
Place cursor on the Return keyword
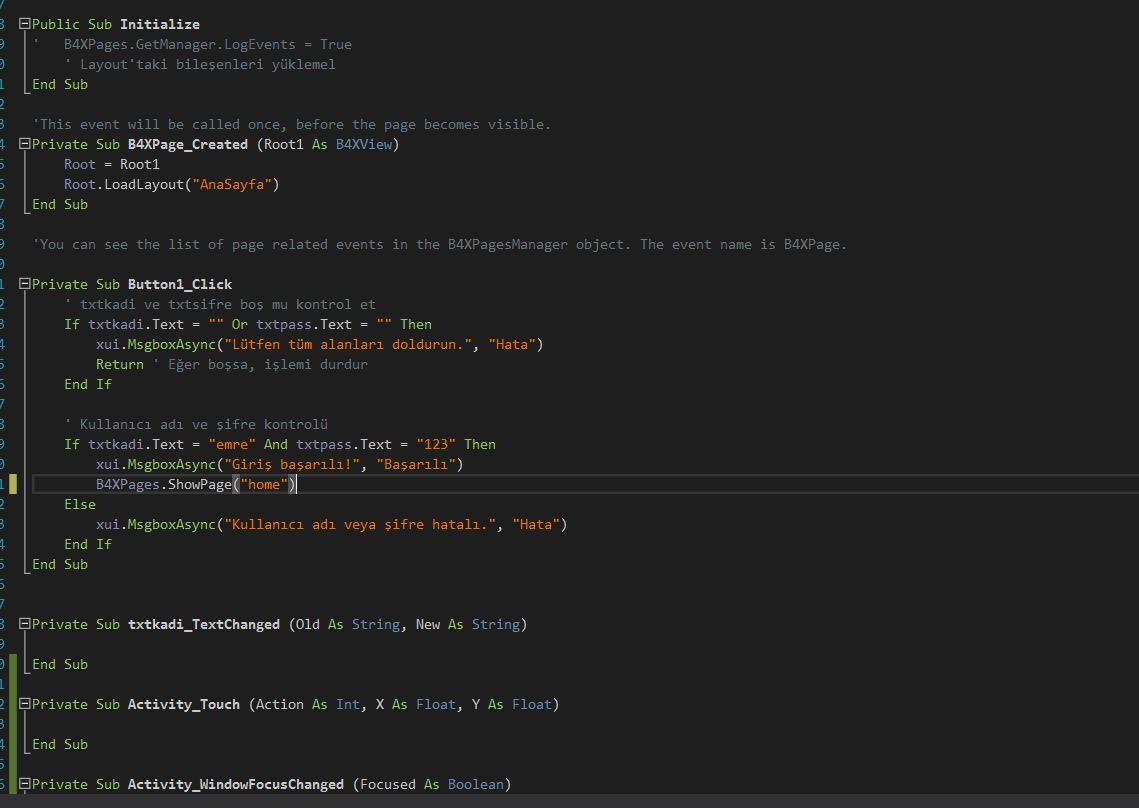pos(120,364)
